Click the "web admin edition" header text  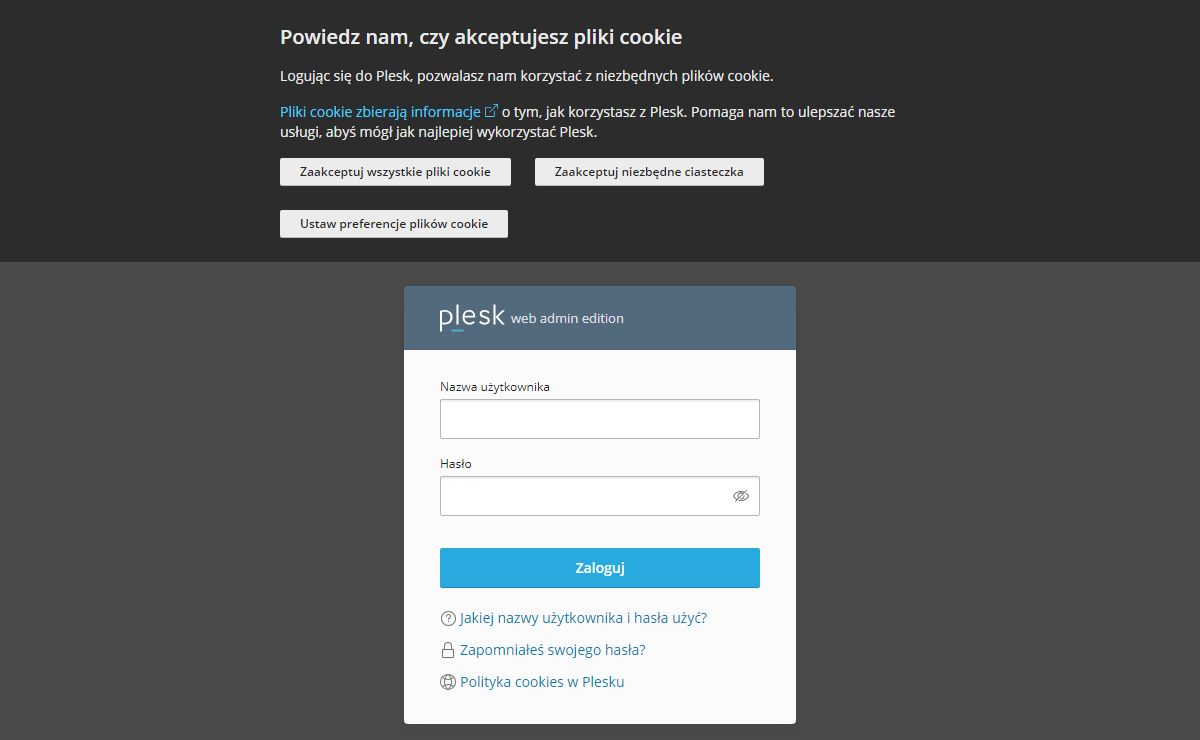pyautogui.click(x=567, y=319)
